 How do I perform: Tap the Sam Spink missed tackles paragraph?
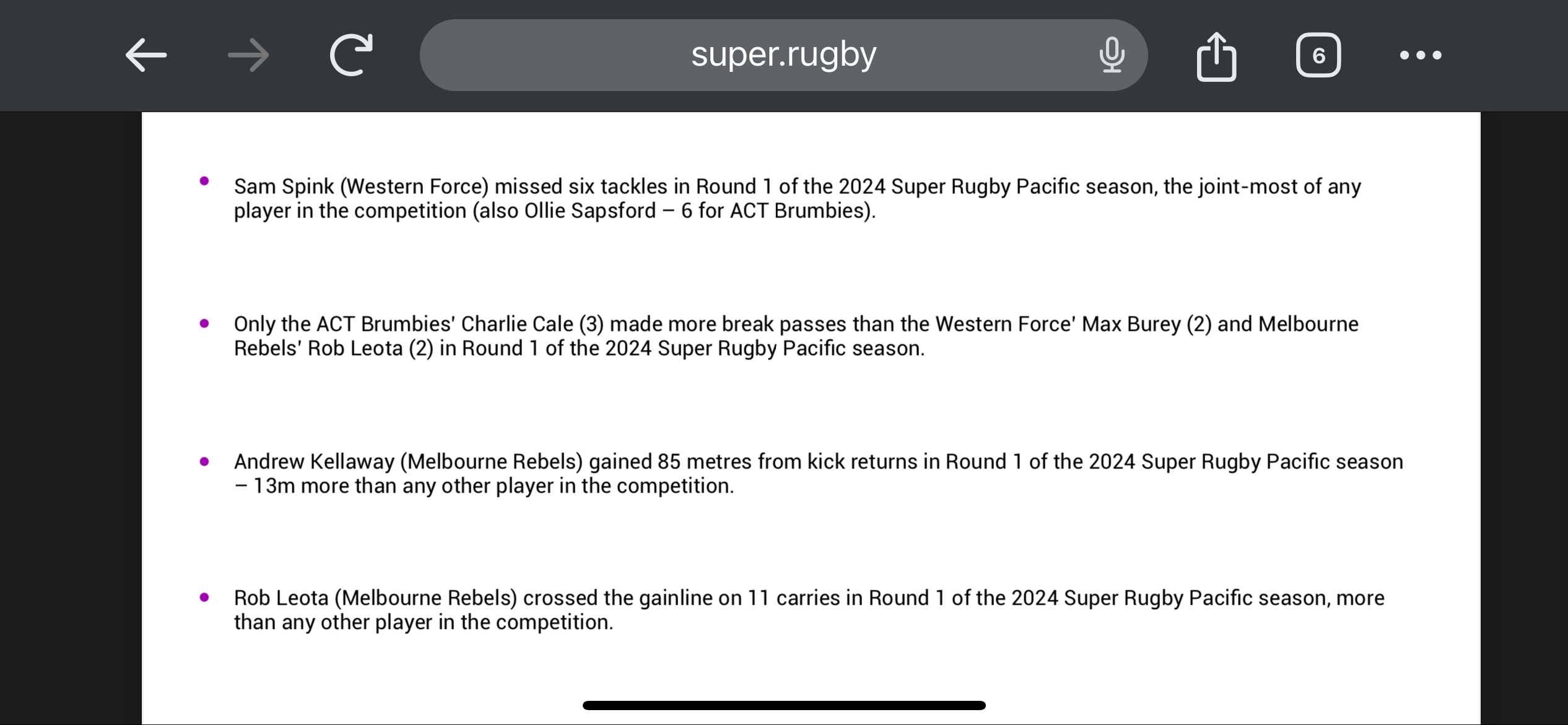click(x=798, y=198)
